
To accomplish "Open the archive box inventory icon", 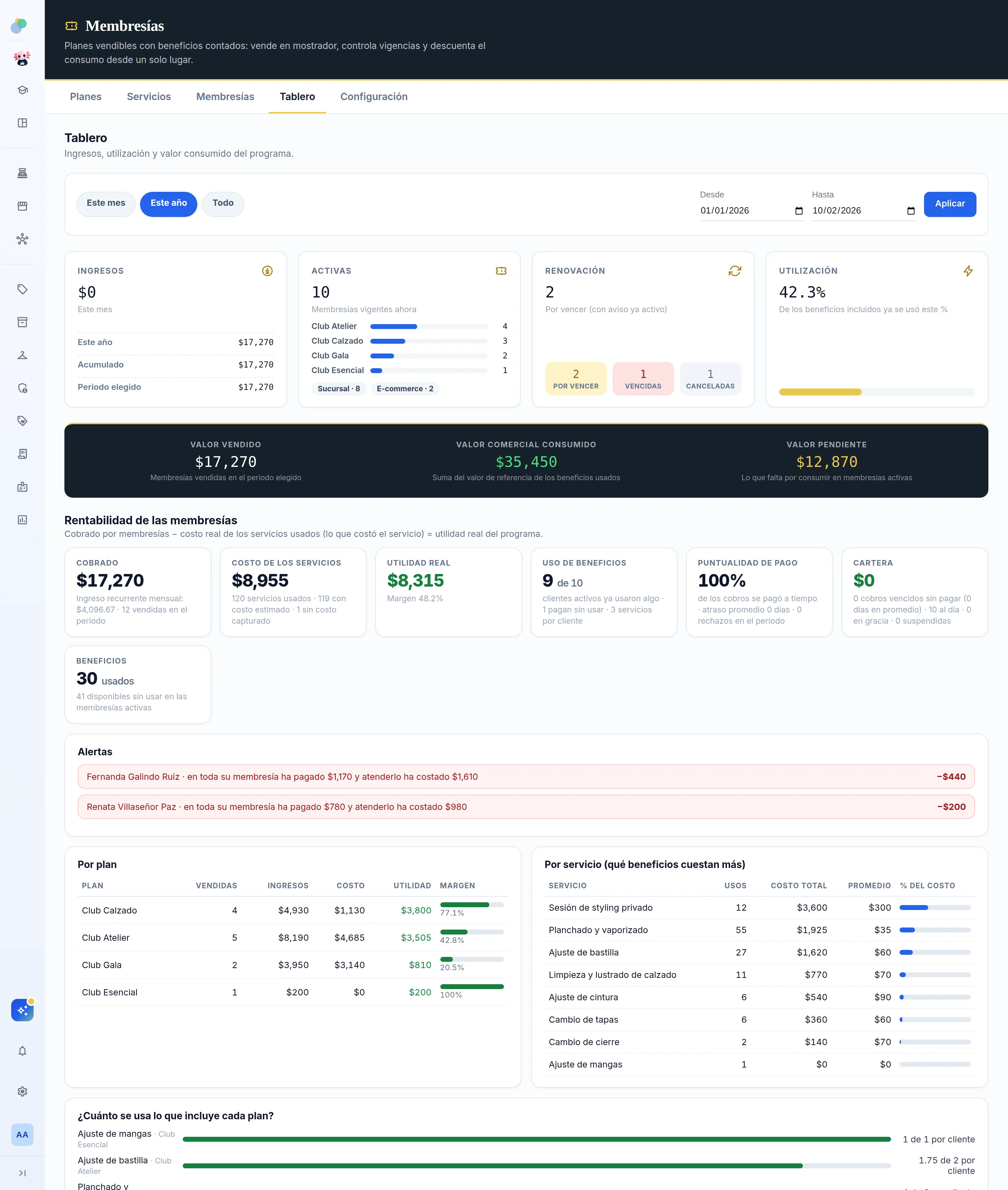I will pyautogui.click(x=22, y=322).
